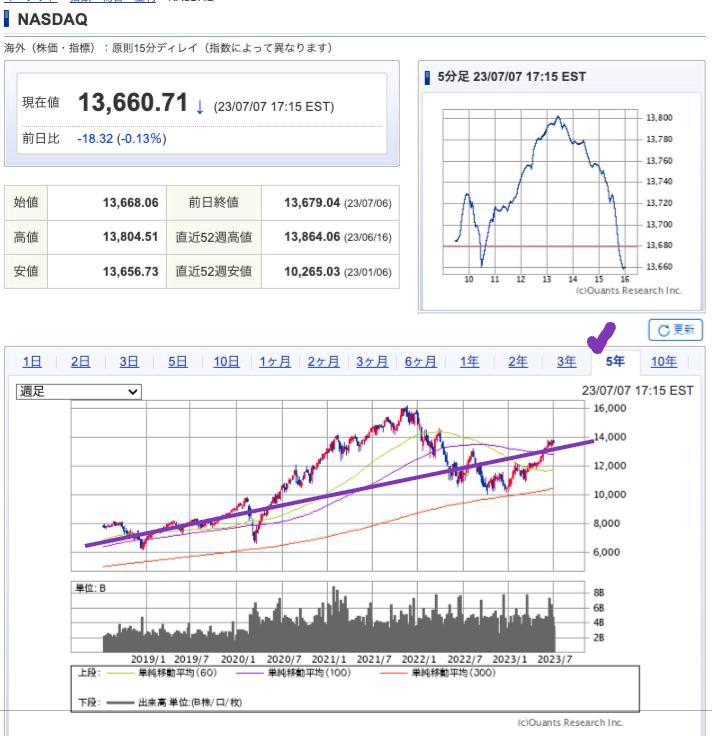Click the 現在値 label
Image resolution: width=712 pixels, height=736 pixels.
click(41, 102)
